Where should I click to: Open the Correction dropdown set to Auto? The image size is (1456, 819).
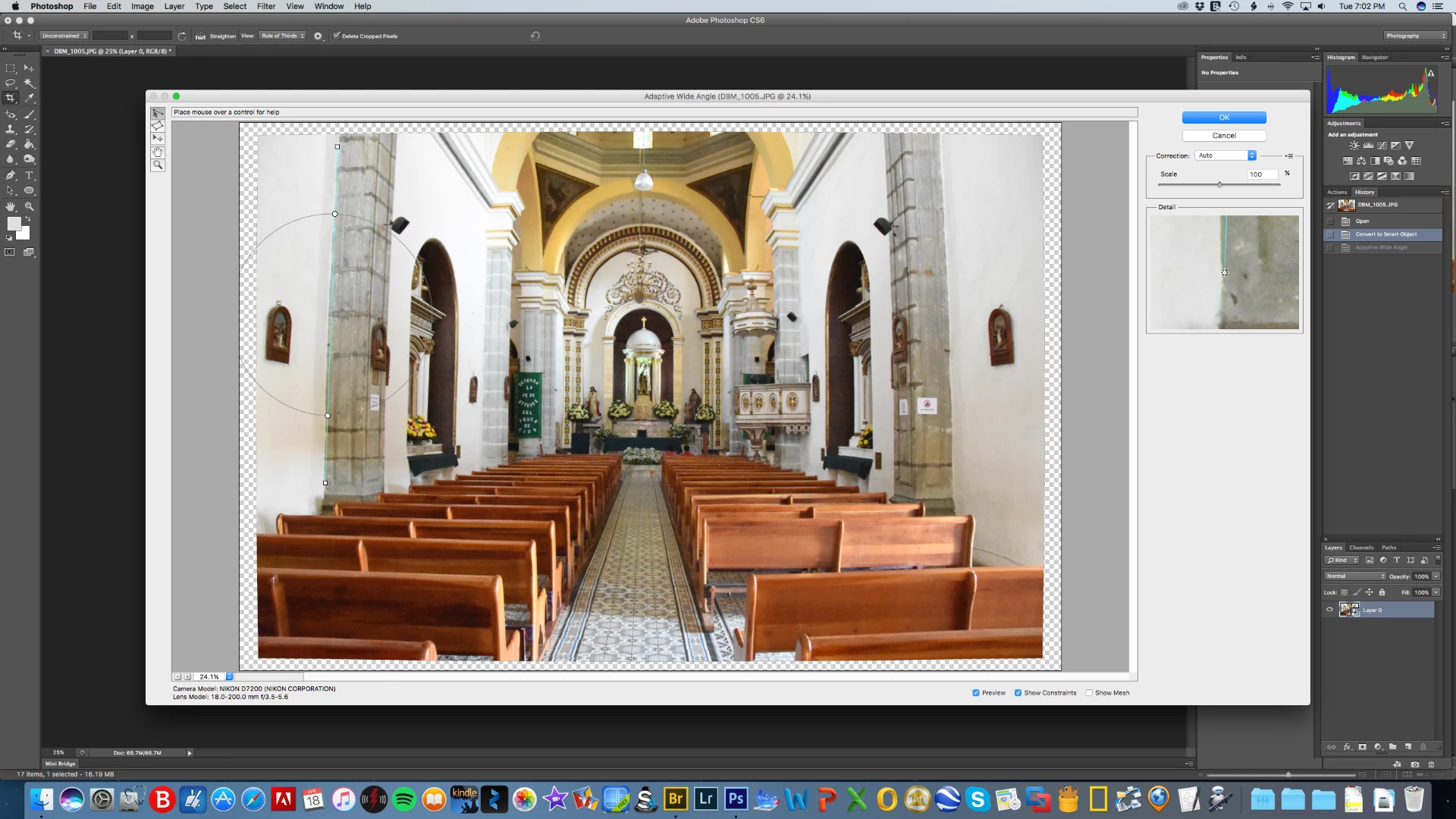1225,155
